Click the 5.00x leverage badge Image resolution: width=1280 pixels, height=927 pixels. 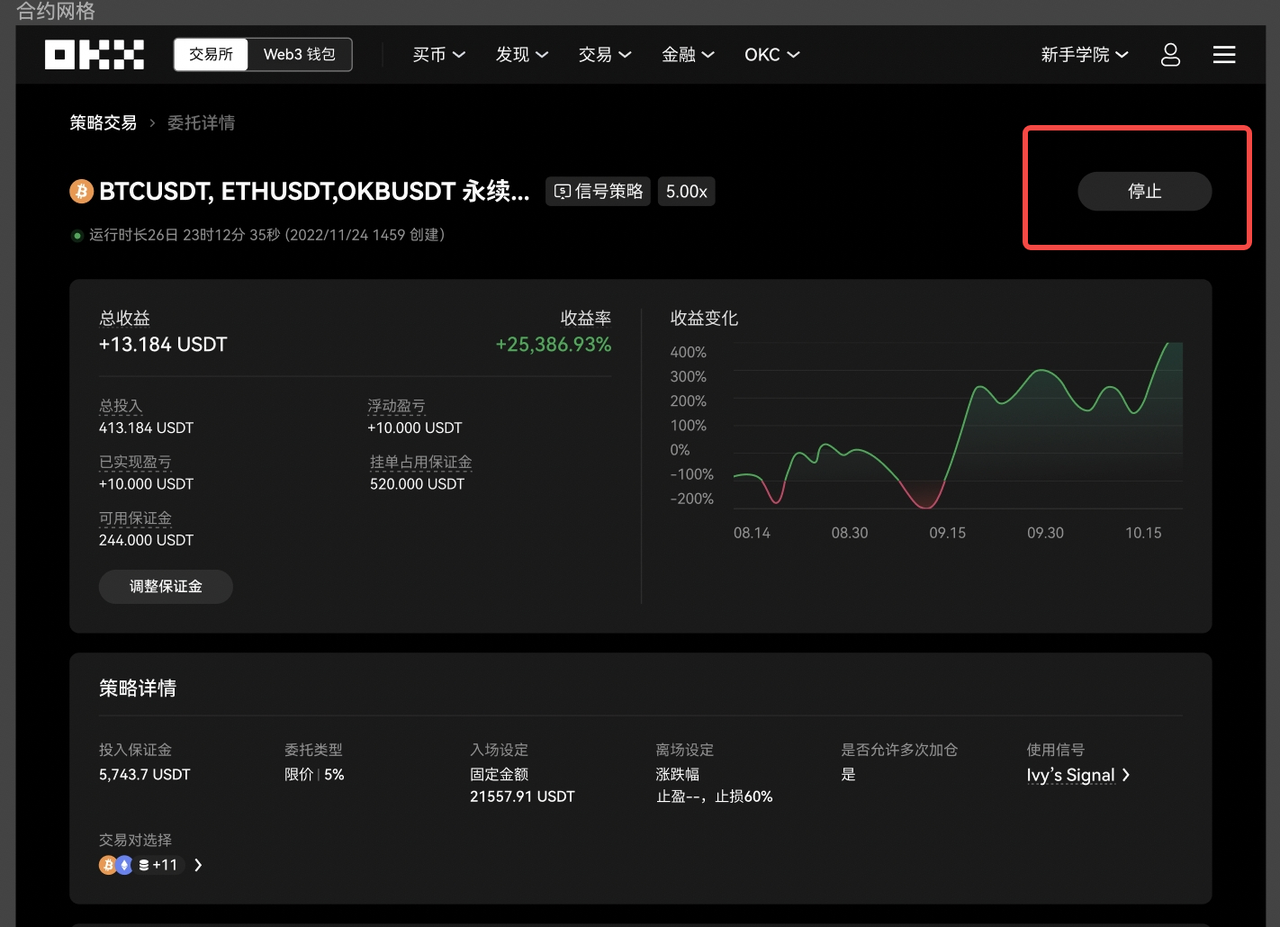tap(686, 191)
